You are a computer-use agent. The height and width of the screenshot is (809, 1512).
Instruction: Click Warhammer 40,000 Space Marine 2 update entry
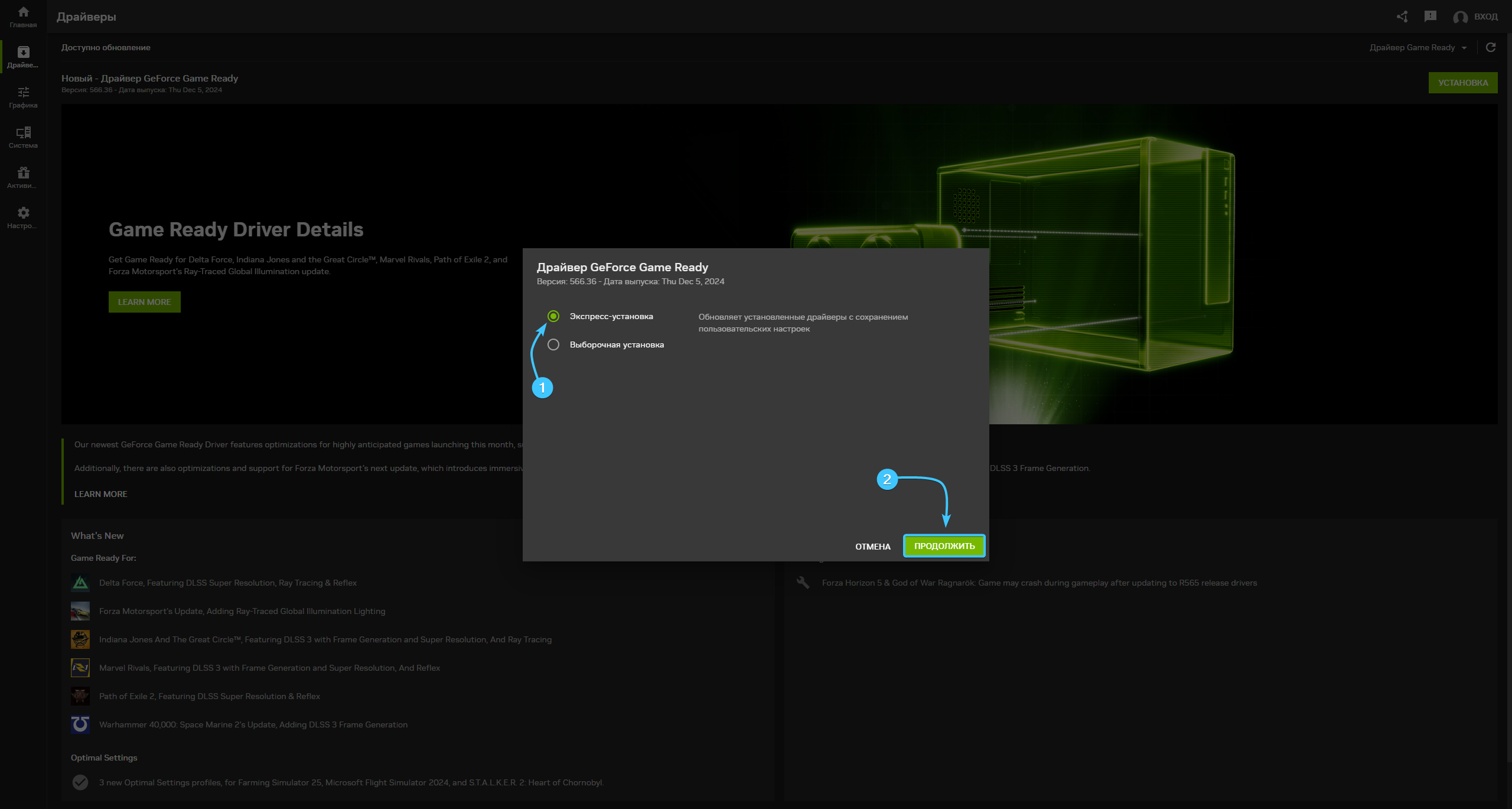click(x=253, y=724)
